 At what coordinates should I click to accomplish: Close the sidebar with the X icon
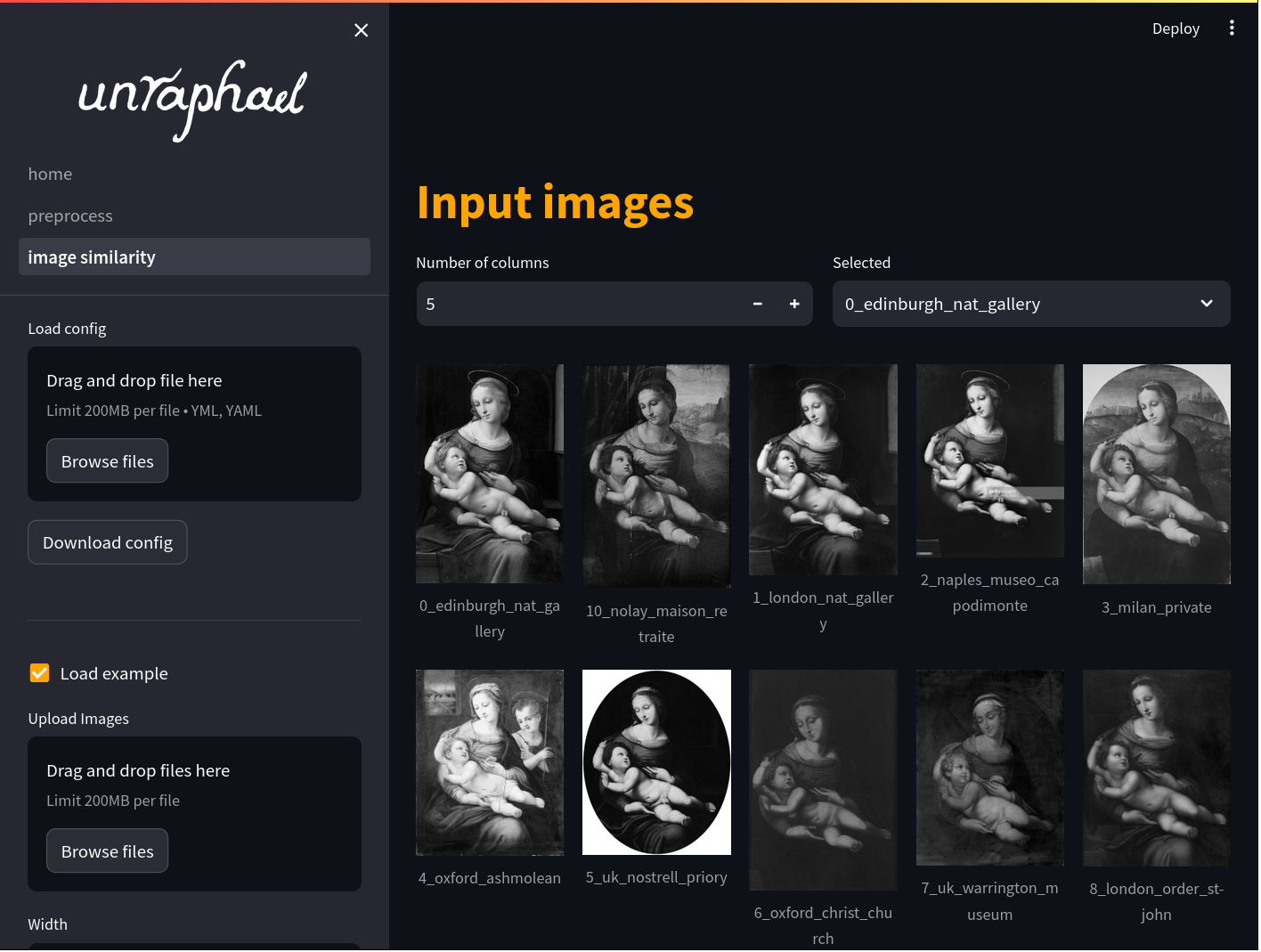[x=362, y=30]
